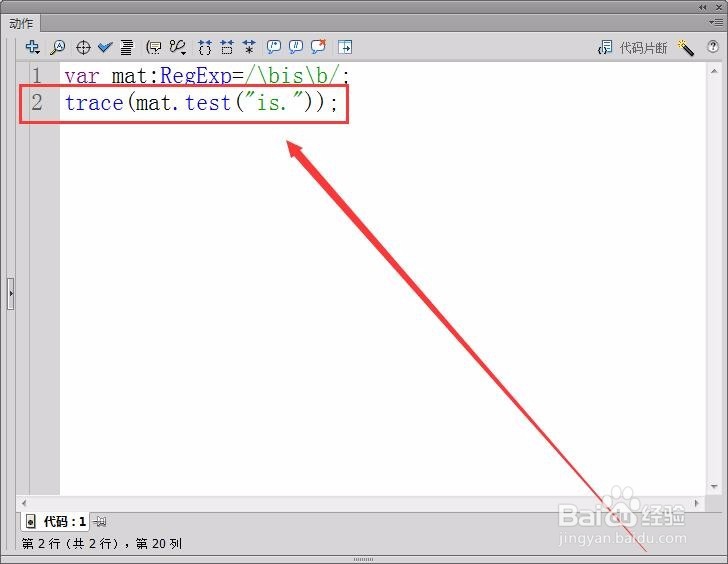
Task: Collapse between braces icon
Action: coord(205,47)
